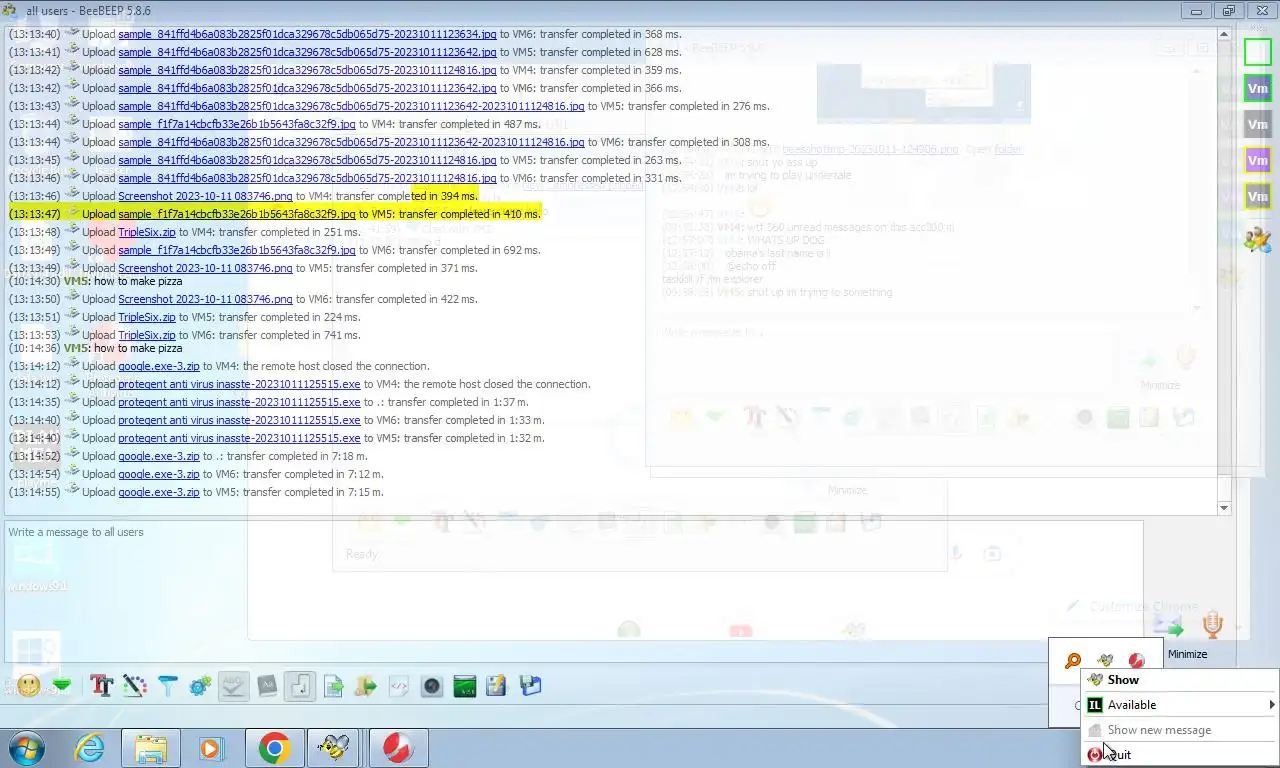Choose Show in the tray menu

(1180, 680)
